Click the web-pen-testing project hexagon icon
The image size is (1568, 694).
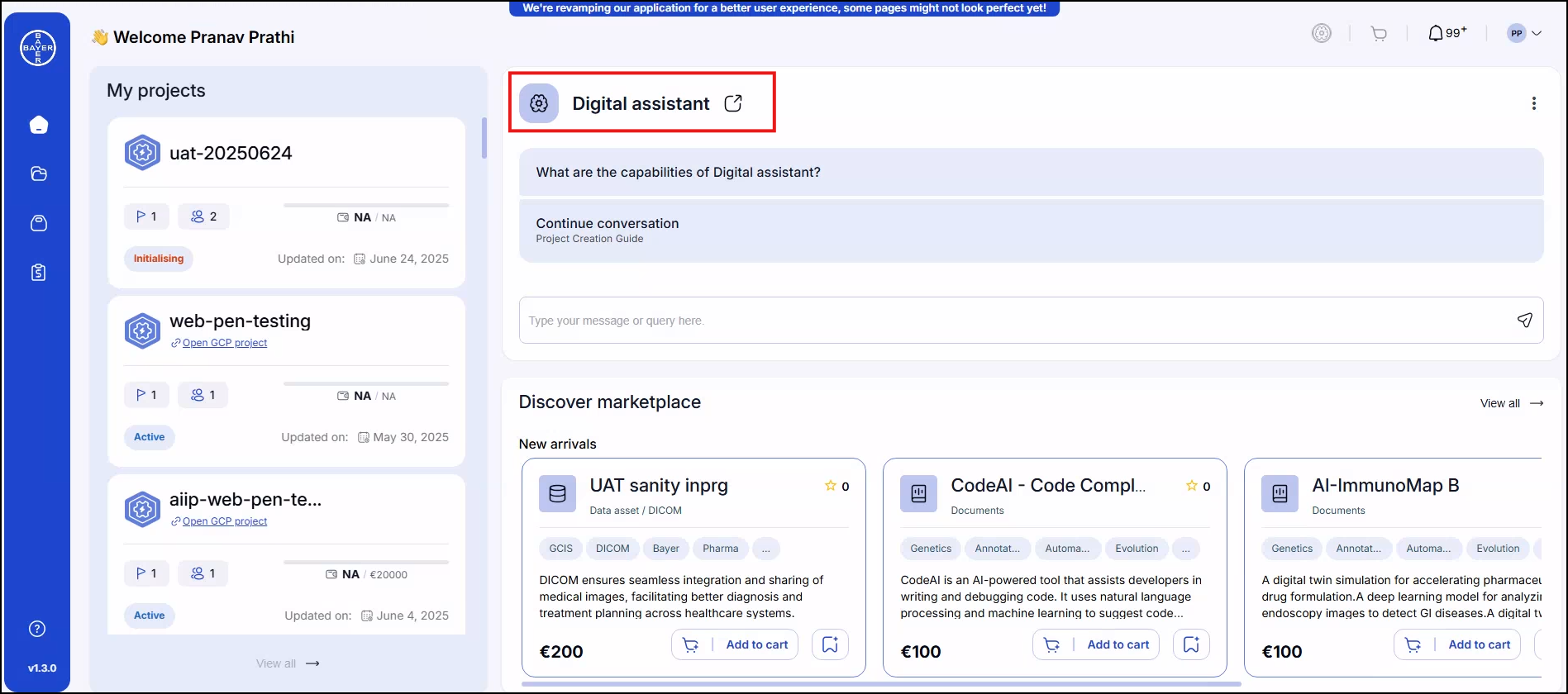(142, 331)
